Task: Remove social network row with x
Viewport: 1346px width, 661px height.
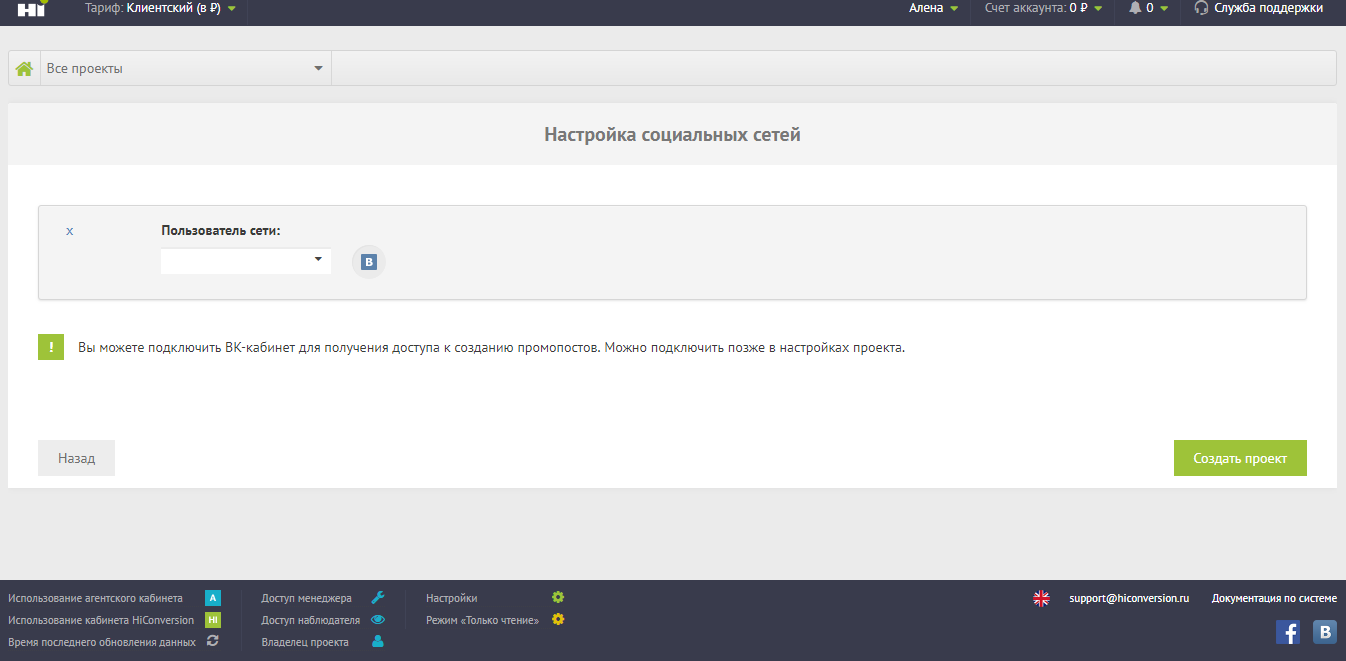Action: point(70,230)
